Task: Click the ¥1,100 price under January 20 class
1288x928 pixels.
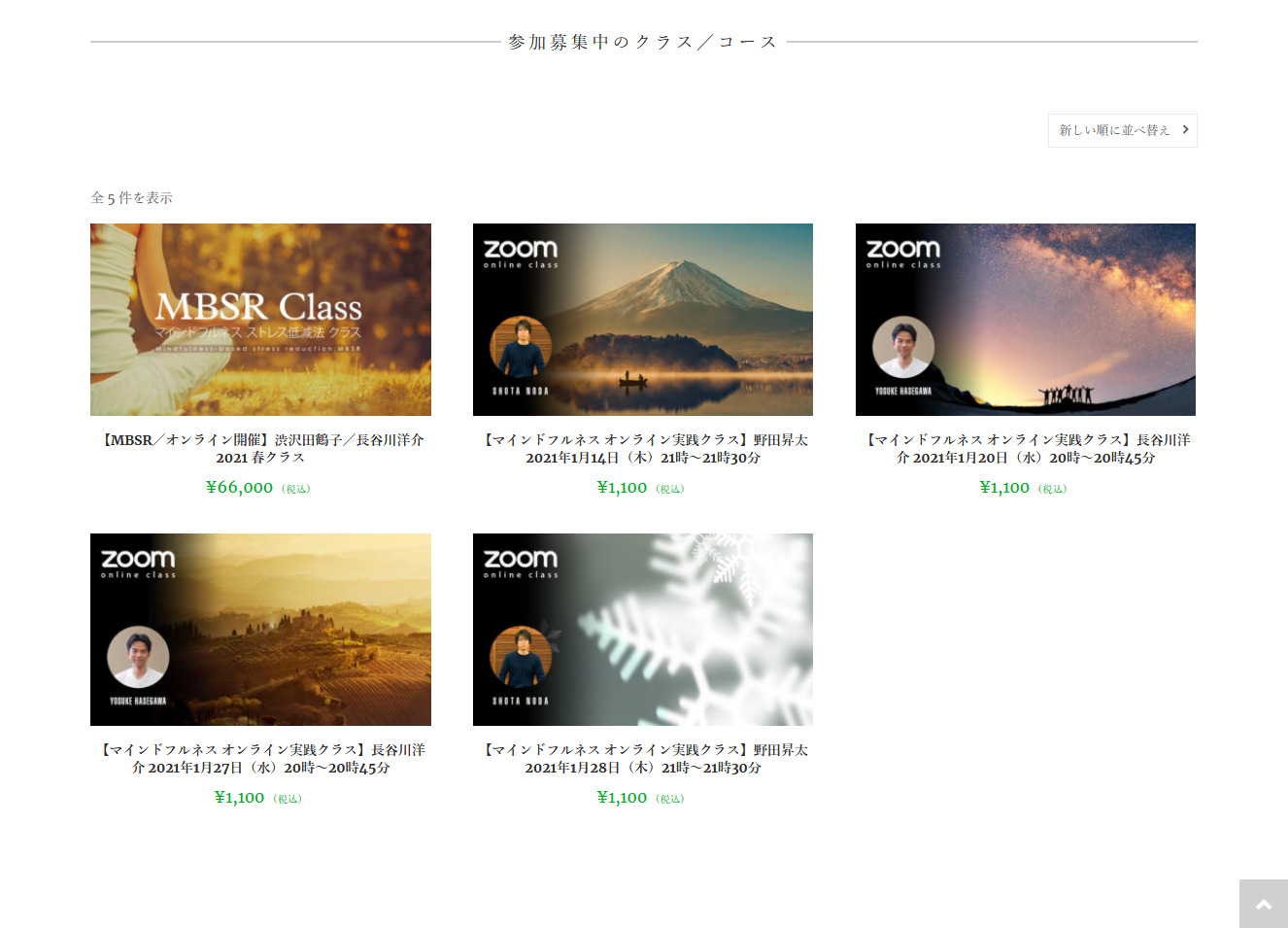Action: coord(1004,488)
